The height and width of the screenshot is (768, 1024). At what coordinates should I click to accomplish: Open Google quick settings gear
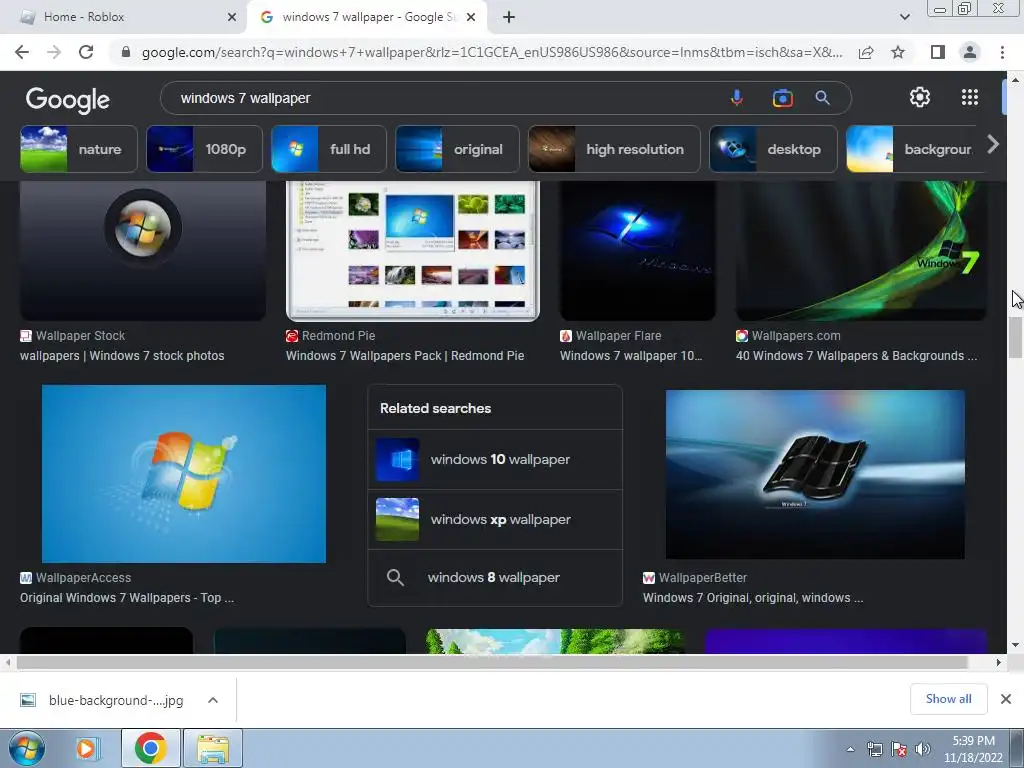pyautogui.click(x=920, y=97)
